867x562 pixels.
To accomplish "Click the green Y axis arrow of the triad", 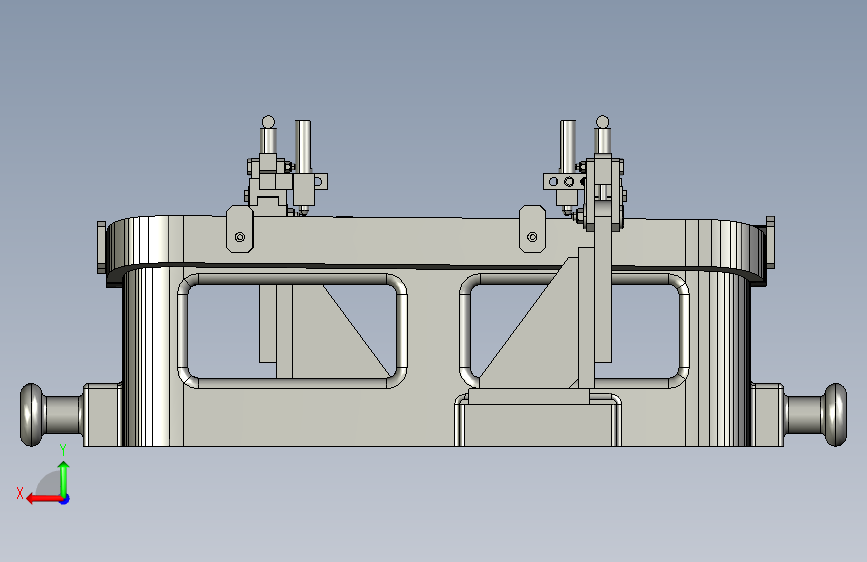I will [64, 480].
